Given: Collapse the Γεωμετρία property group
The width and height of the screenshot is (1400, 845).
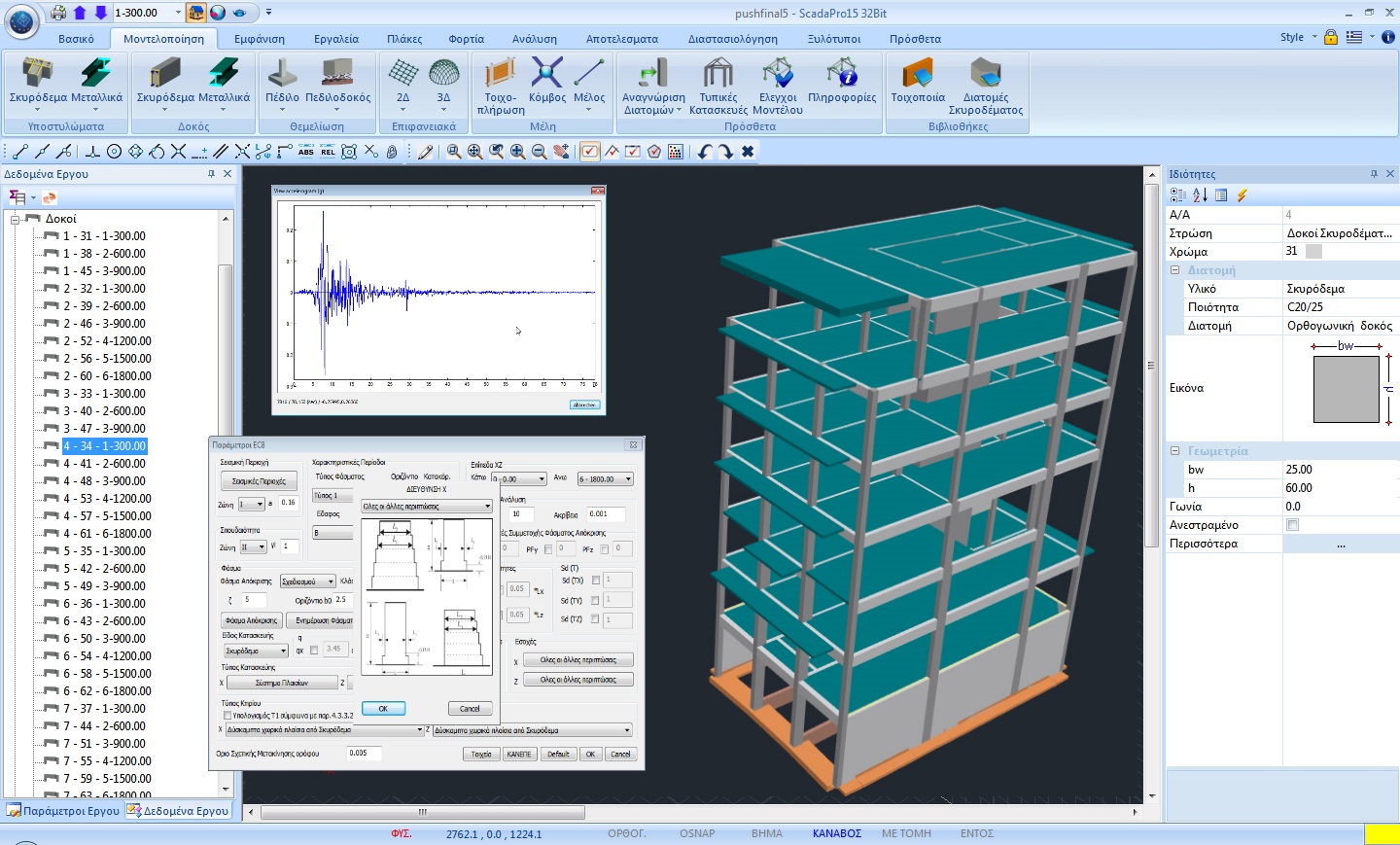Looking at the screenshot, I should 1174,451.
